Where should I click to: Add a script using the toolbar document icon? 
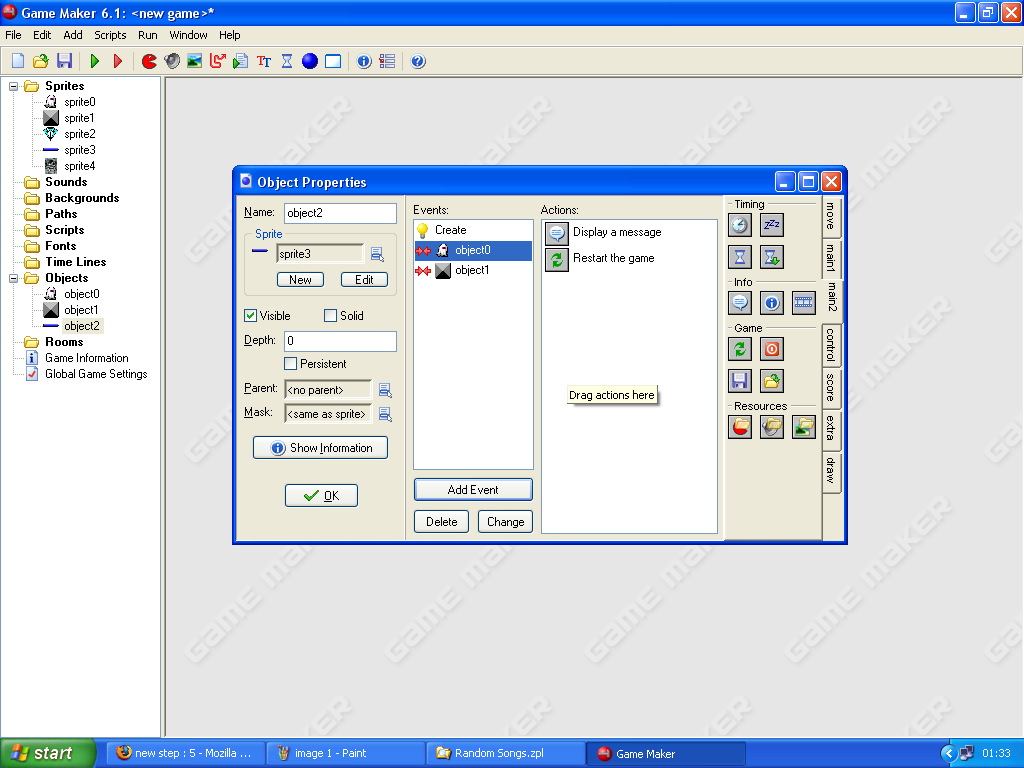click(x=240, y=61)
